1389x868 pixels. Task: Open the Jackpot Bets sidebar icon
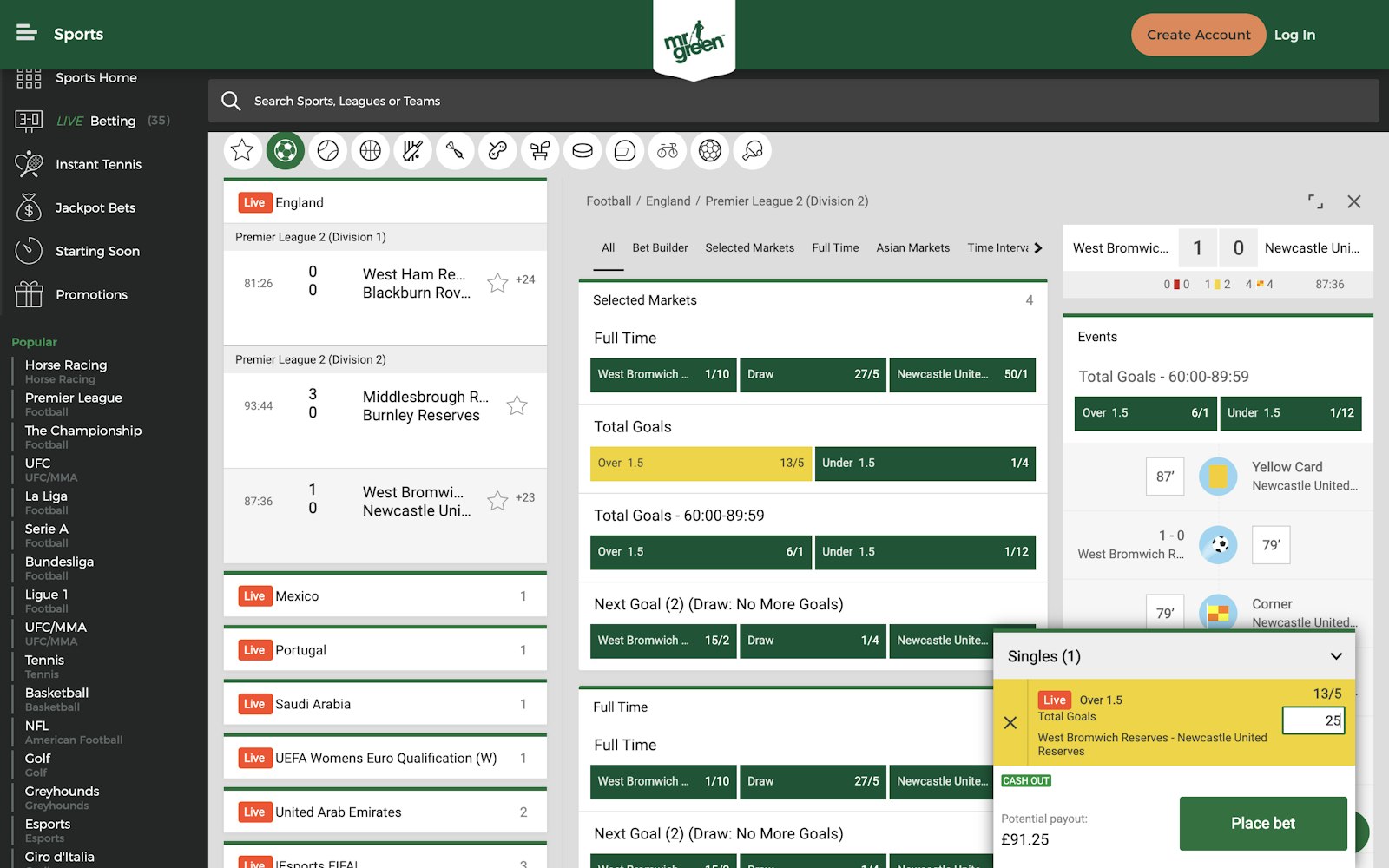point(29,207)
